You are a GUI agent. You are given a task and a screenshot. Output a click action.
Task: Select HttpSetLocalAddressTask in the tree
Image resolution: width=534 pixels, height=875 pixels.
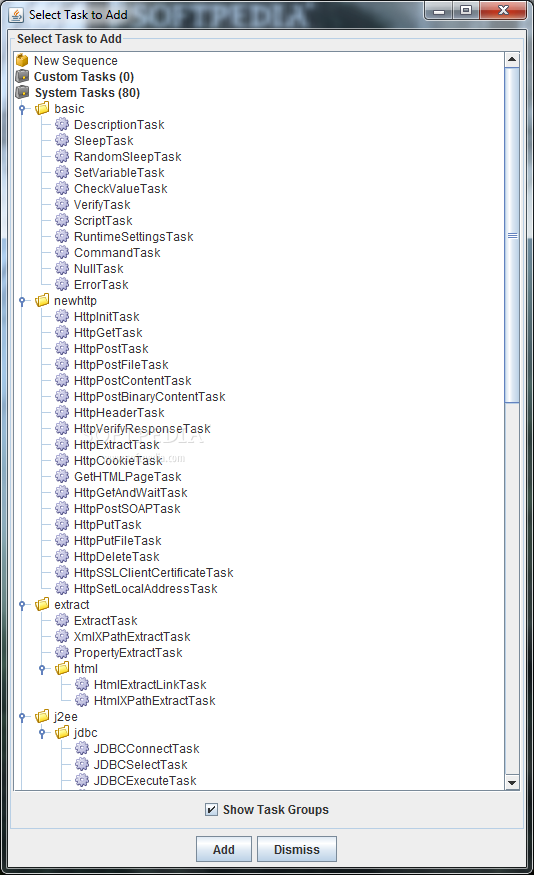click(145, 589)
